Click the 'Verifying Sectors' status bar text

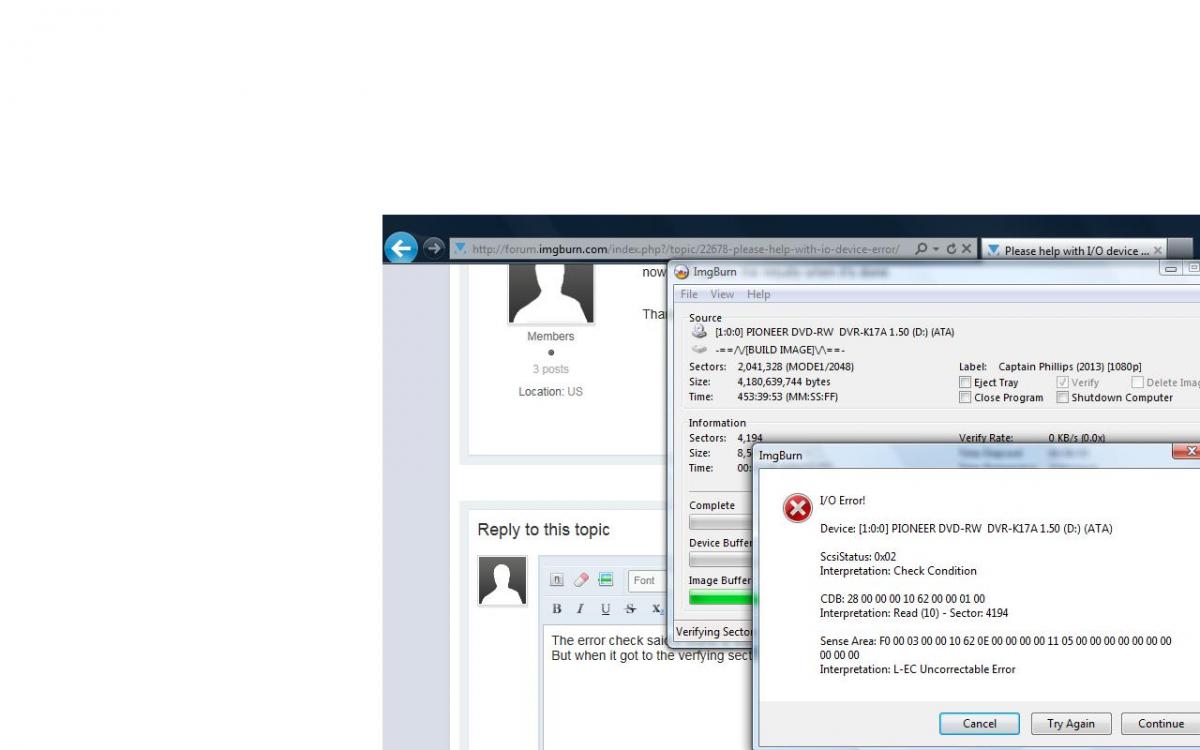coord(714,632)
